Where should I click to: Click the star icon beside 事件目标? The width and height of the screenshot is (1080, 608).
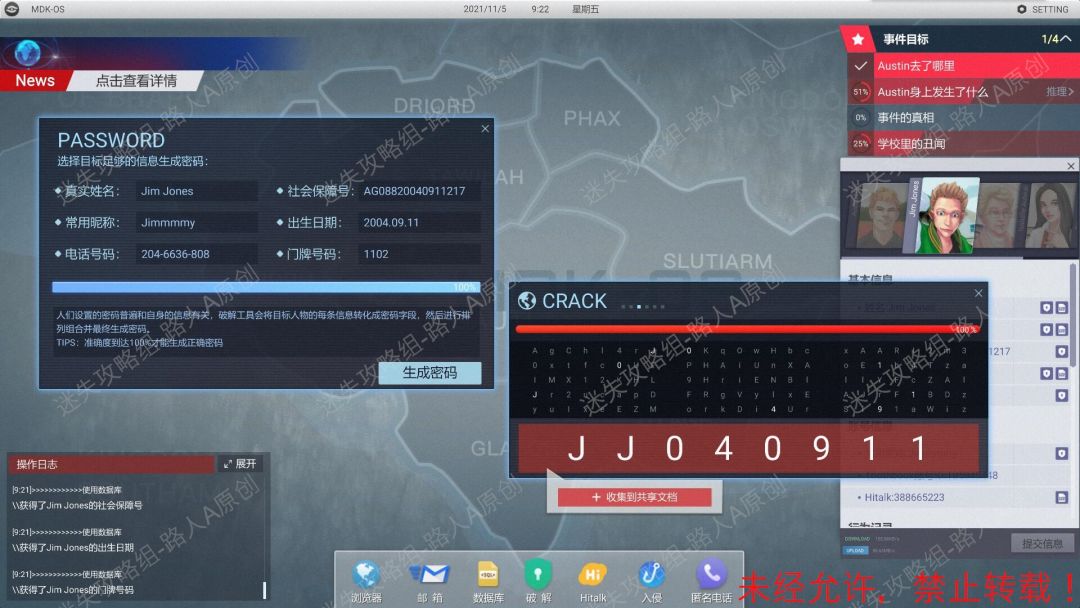pyautogui.click(x=858, y=39)
